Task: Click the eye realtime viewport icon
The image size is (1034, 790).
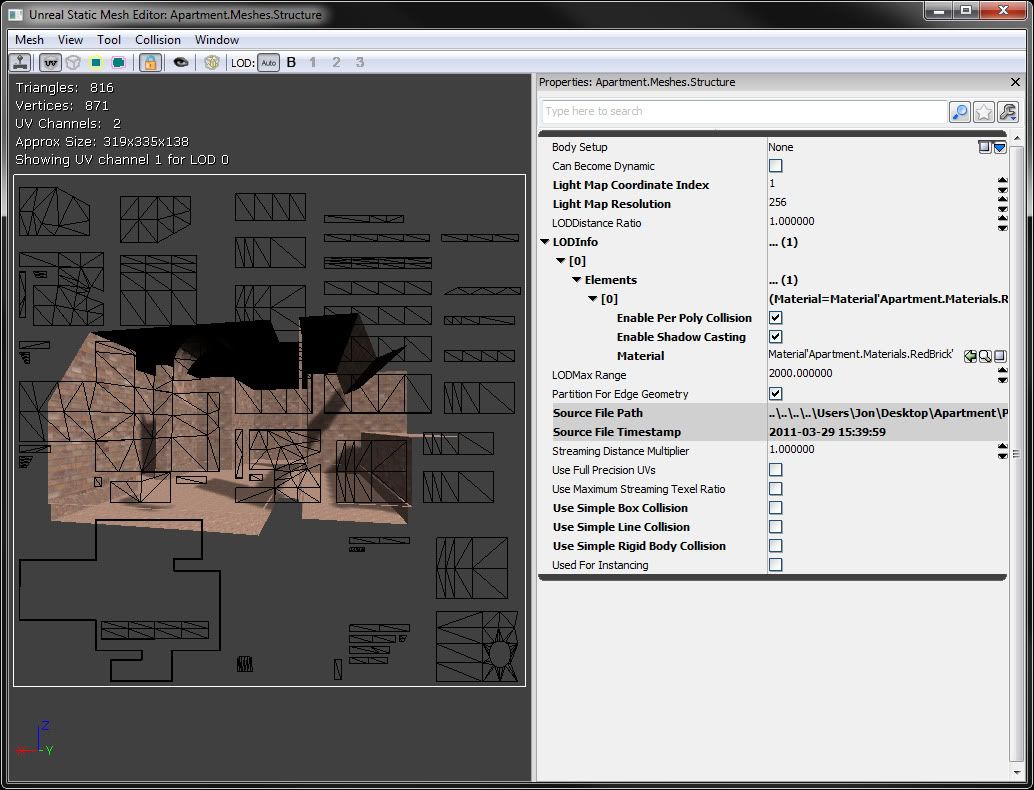Action: coord(181,63)
